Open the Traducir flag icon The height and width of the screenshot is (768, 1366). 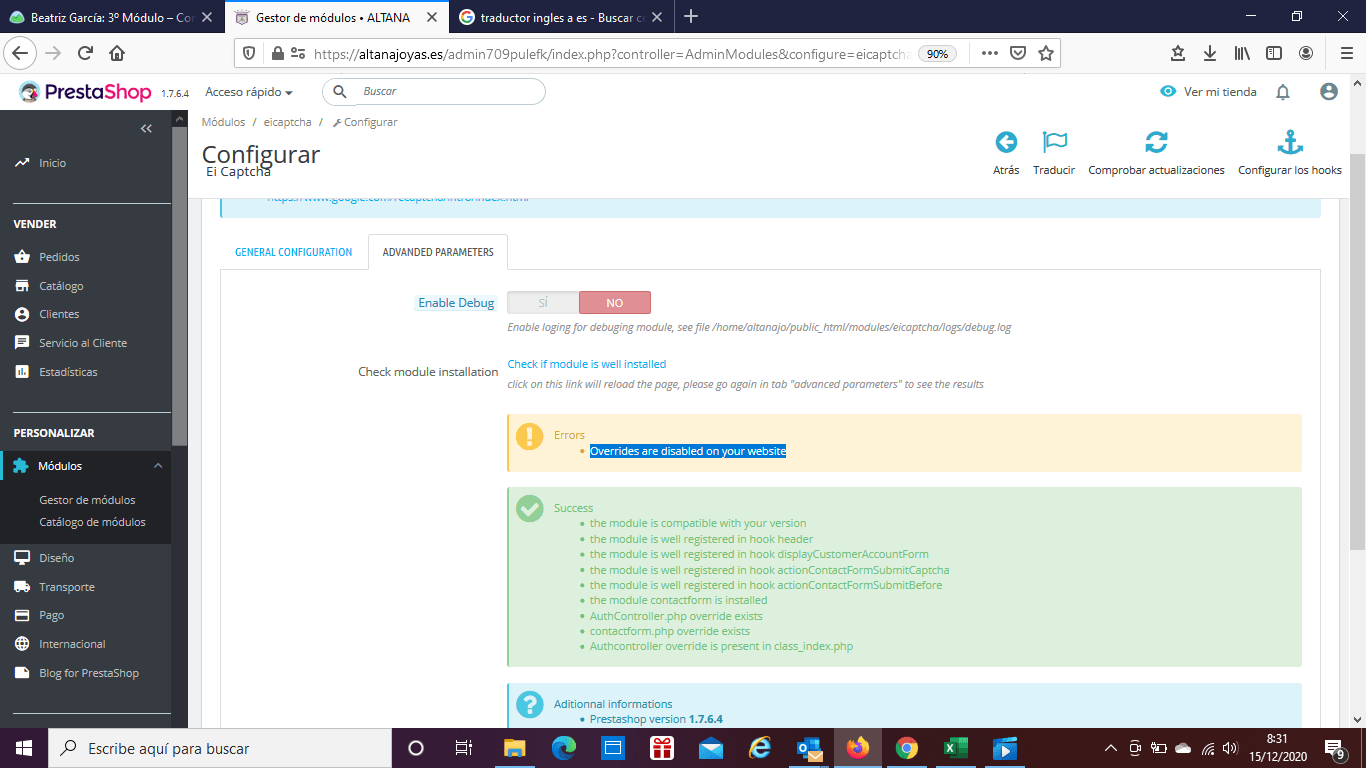1054,142
